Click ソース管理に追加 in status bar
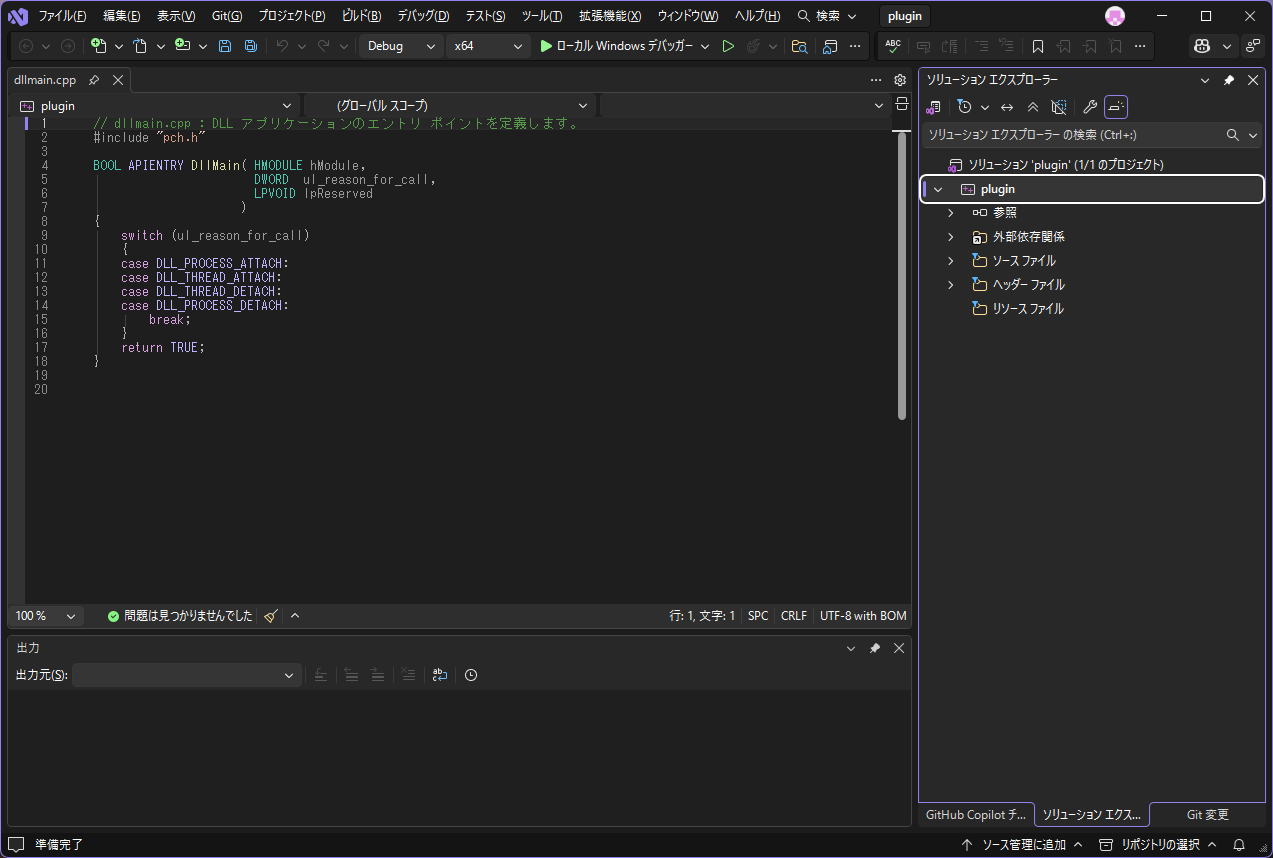Viewport: 1273px width, 858px height. [1022, 845]
